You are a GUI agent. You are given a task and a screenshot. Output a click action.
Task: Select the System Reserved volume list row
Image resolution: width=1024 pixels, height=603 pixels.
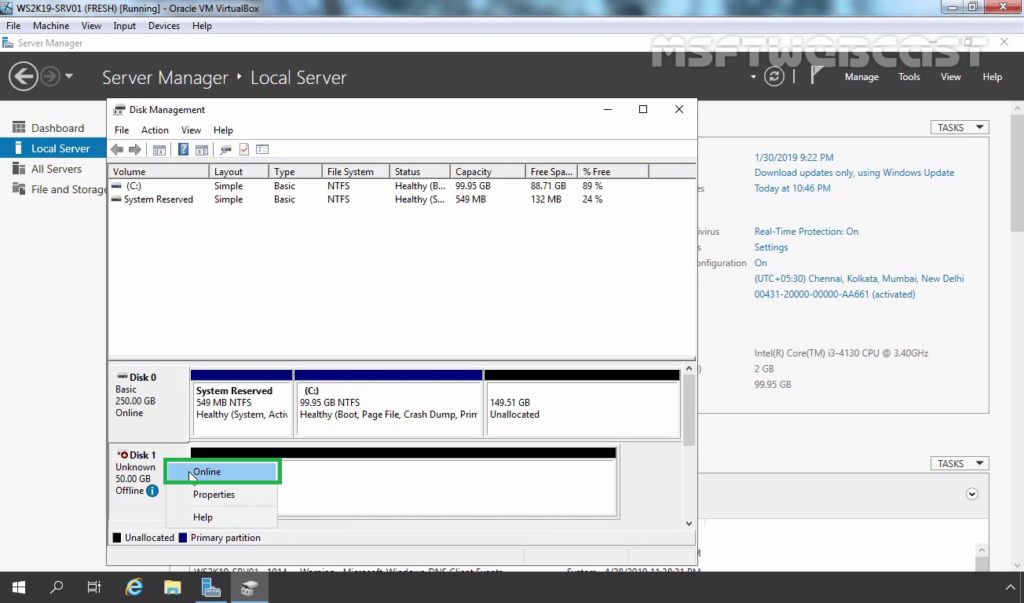pos(402,199)
